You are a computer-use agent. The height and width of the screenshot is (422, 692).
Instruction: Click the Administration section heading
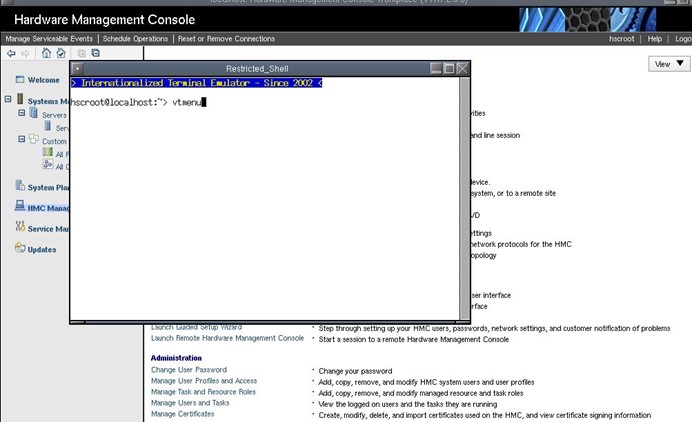pyautogui.click(x=176, y=358)
